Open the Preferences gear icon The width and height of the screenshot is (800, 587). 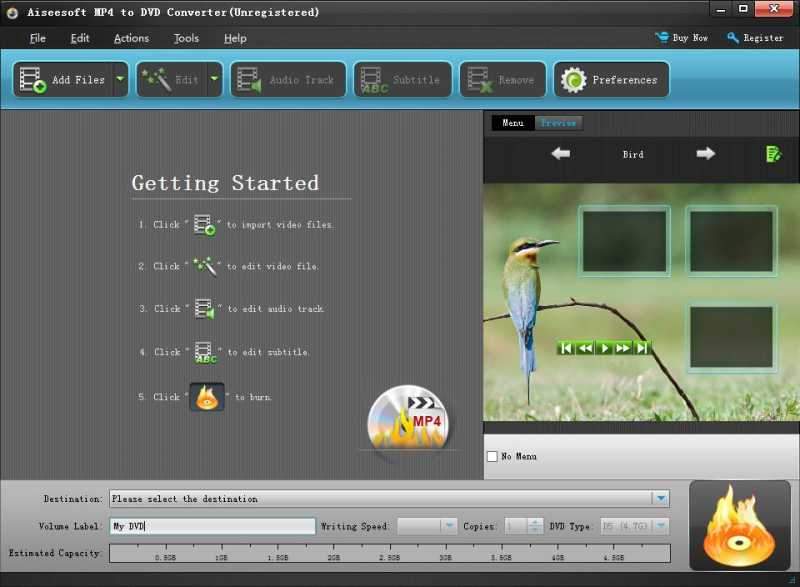pos(573,79)
